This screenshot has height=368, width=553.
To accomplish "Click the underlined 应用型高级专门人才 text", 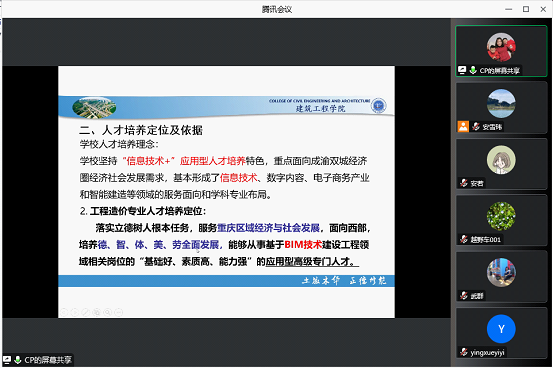I will (312, 261).
